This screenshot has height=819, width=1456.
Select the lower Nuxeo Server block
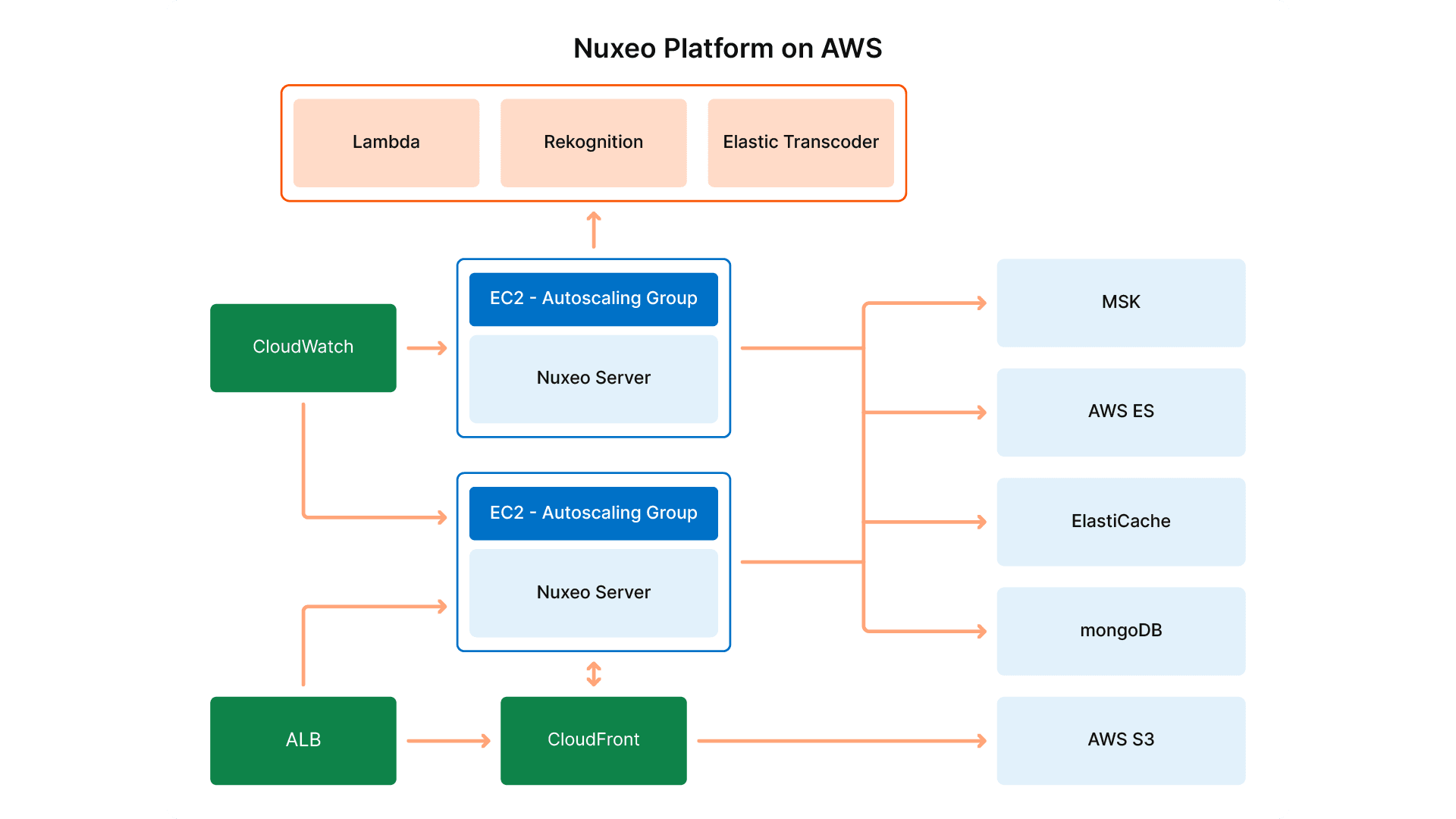click(x=593, y=592)
